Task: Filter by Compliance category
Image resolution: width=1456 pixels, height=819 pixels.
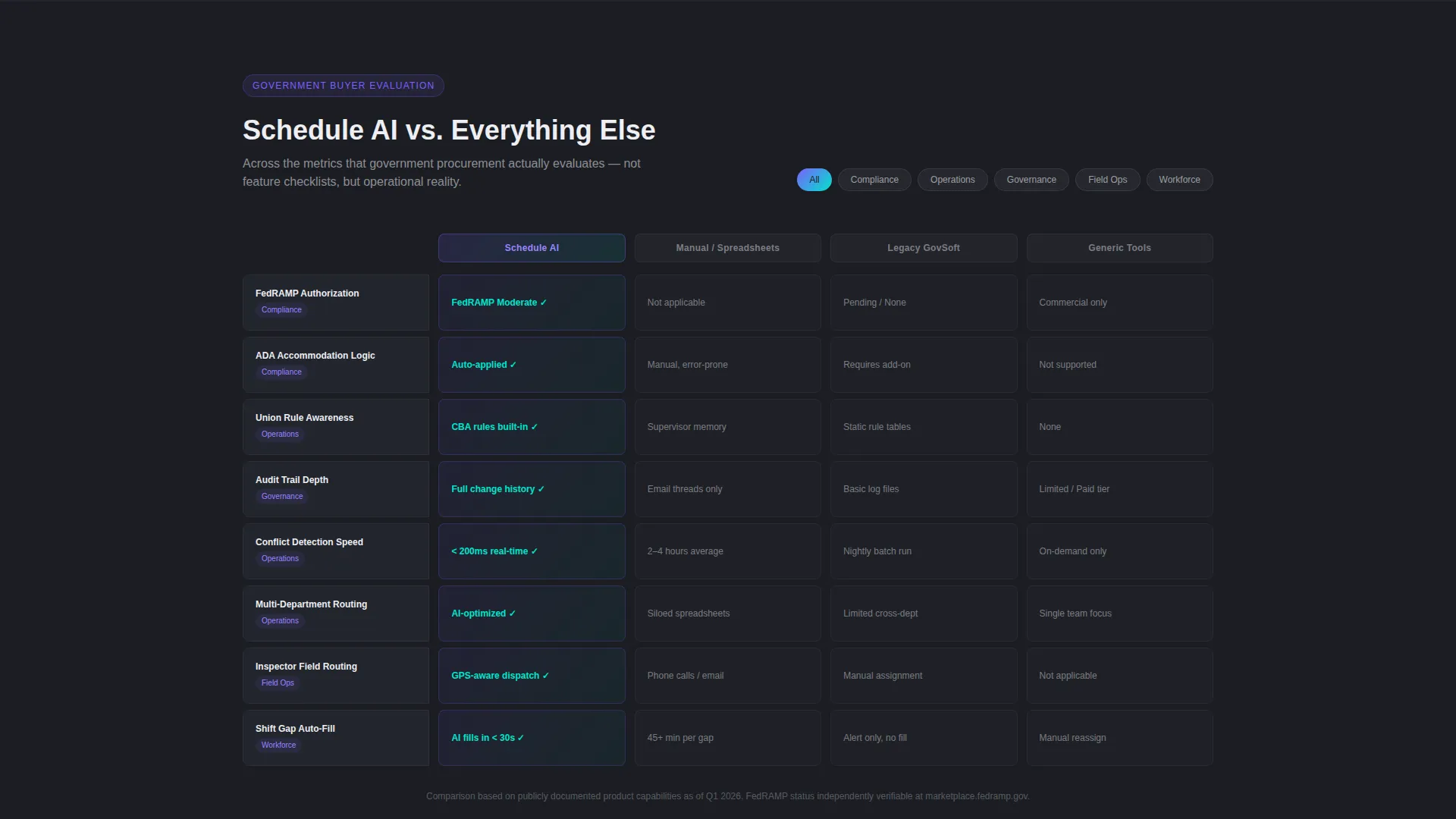Action: click(x=874, y=180)
